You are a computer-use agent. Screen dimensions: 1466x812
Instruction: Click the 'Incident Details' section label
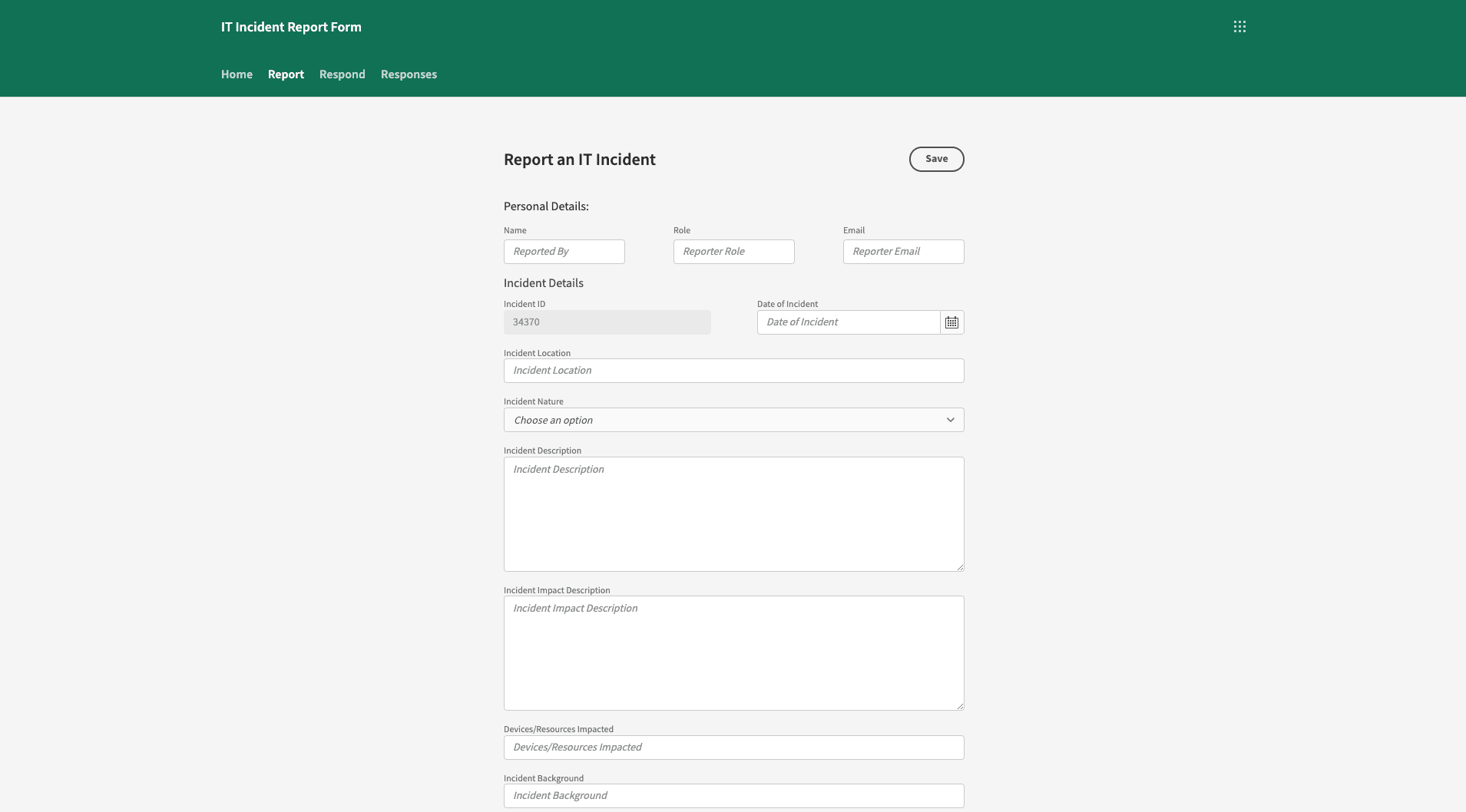tap(543, 283)
